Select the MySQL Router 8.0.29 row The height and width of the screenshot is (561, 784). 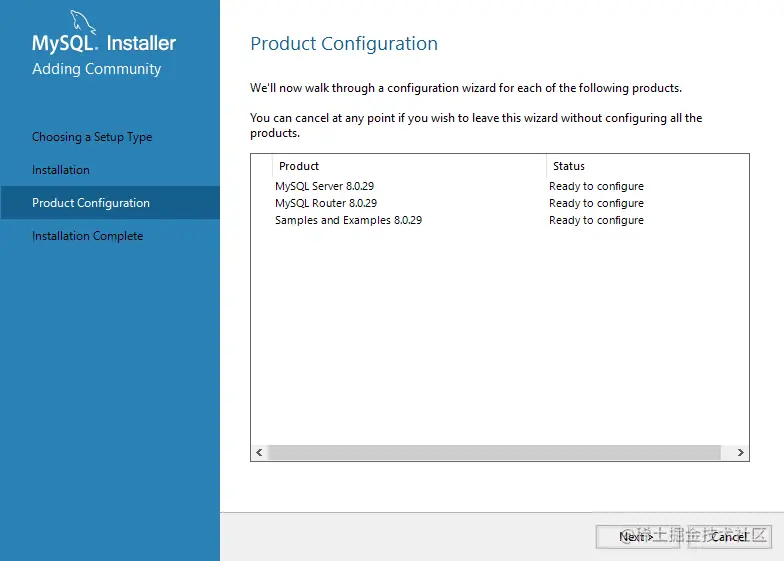pos(500,203)
